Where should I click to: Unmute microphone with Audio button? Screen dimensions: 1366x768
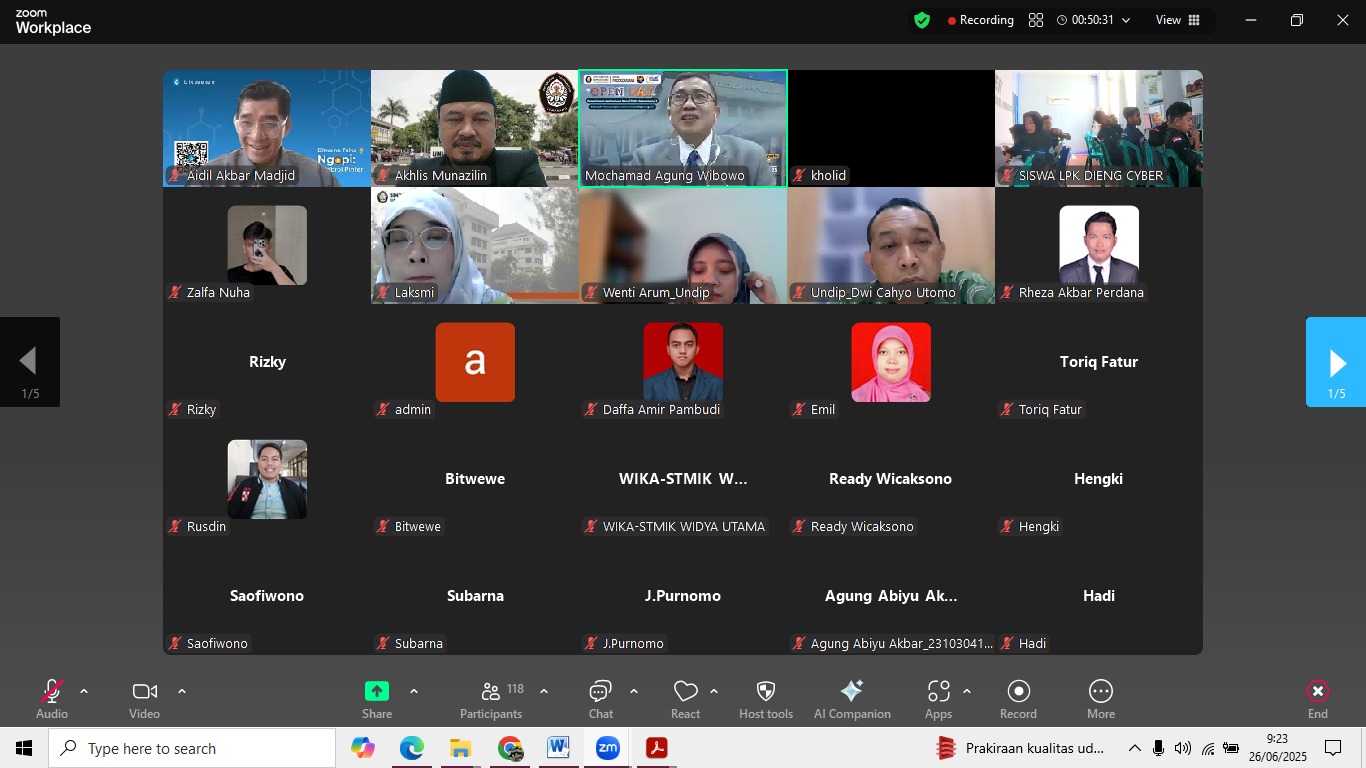(x=52, y=692)
